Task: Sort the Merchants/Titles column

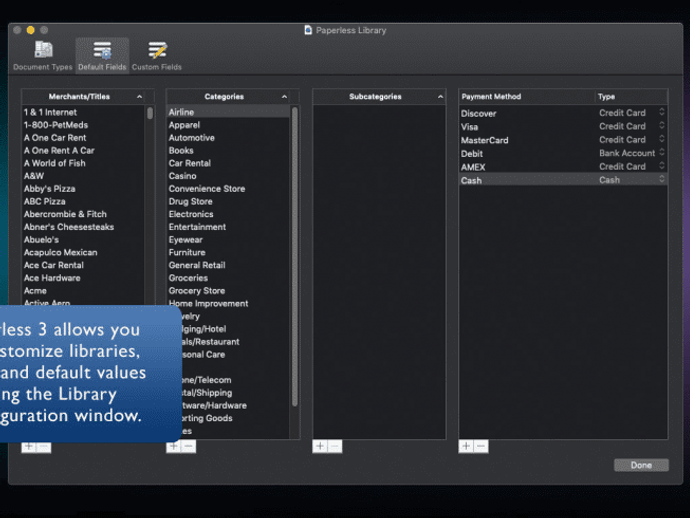Action: coord(84,96)
